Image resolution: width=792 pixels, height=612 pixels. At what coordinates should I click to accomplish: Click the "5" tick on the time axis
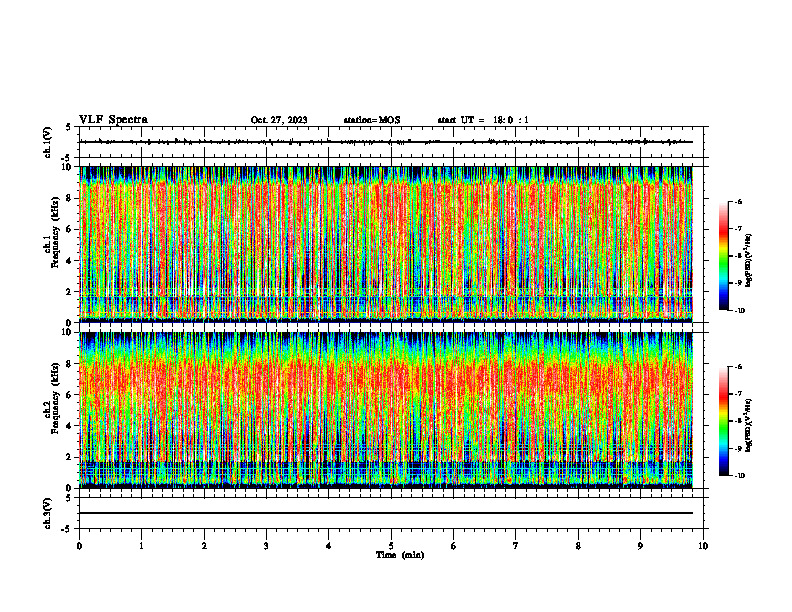tap(391, 546)
